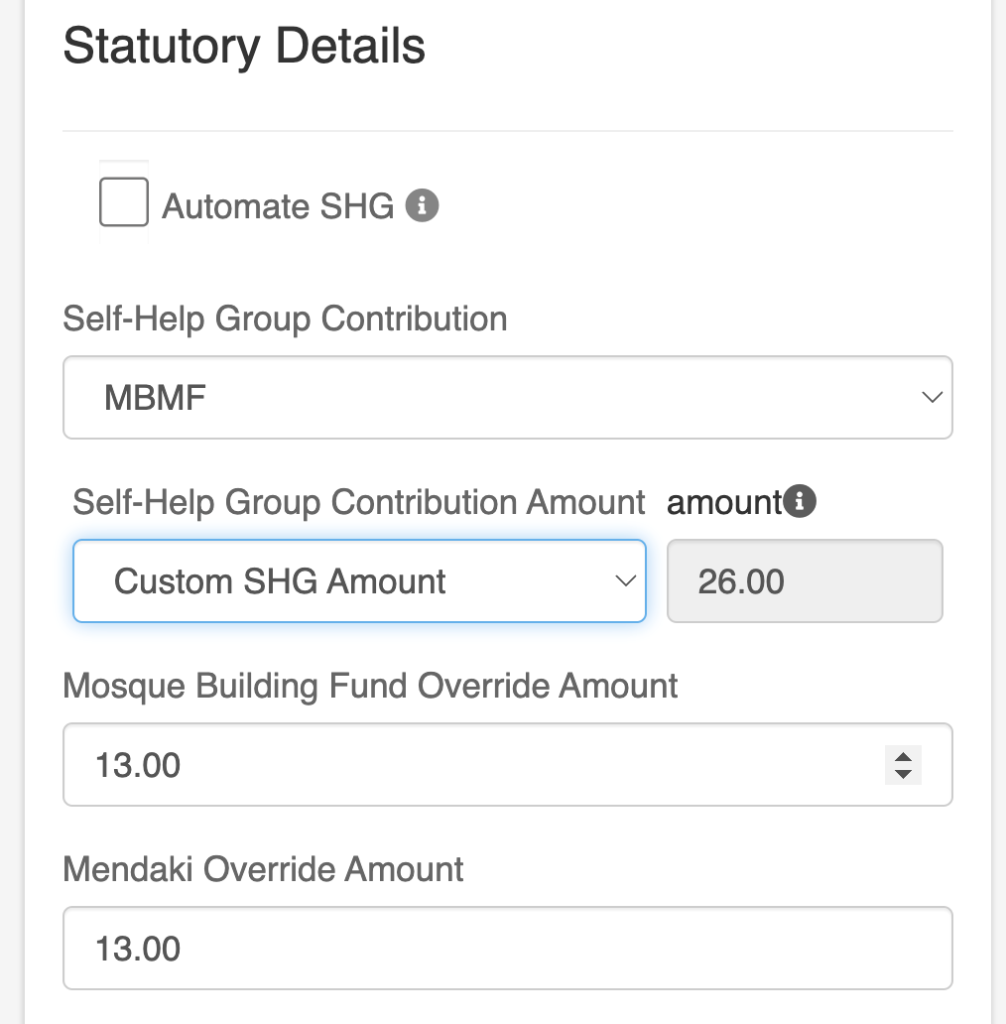Click the info icon beside Automate SHG
Image resolution: width=1006 pixels, height=1024 pixels.
point(422,207)
